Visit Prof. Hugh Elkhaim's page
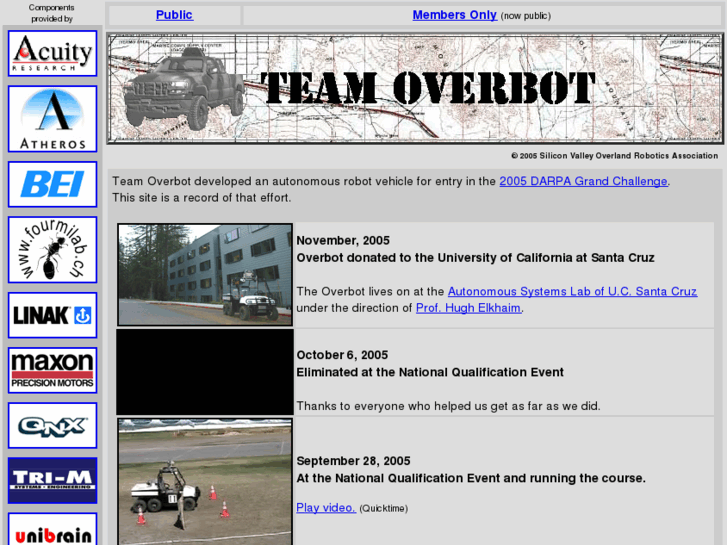Screen dimensions: 727x545 point(468,308)
